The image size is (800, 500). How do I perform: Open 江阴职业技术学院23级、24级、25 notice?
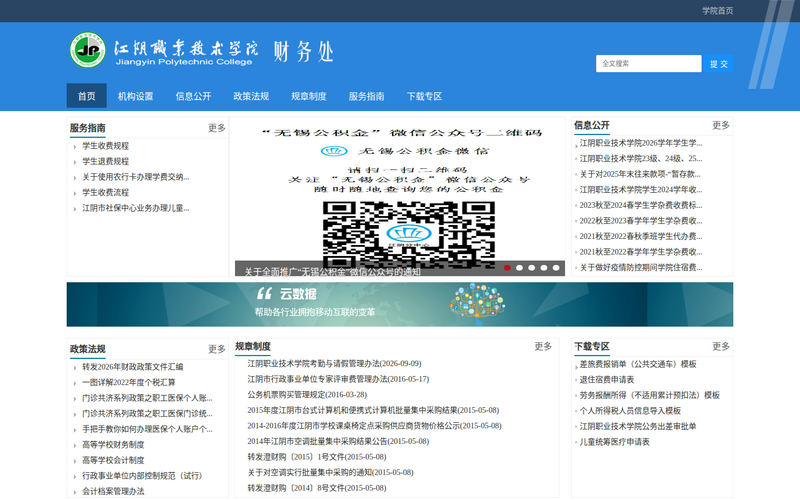coord(641,159)
